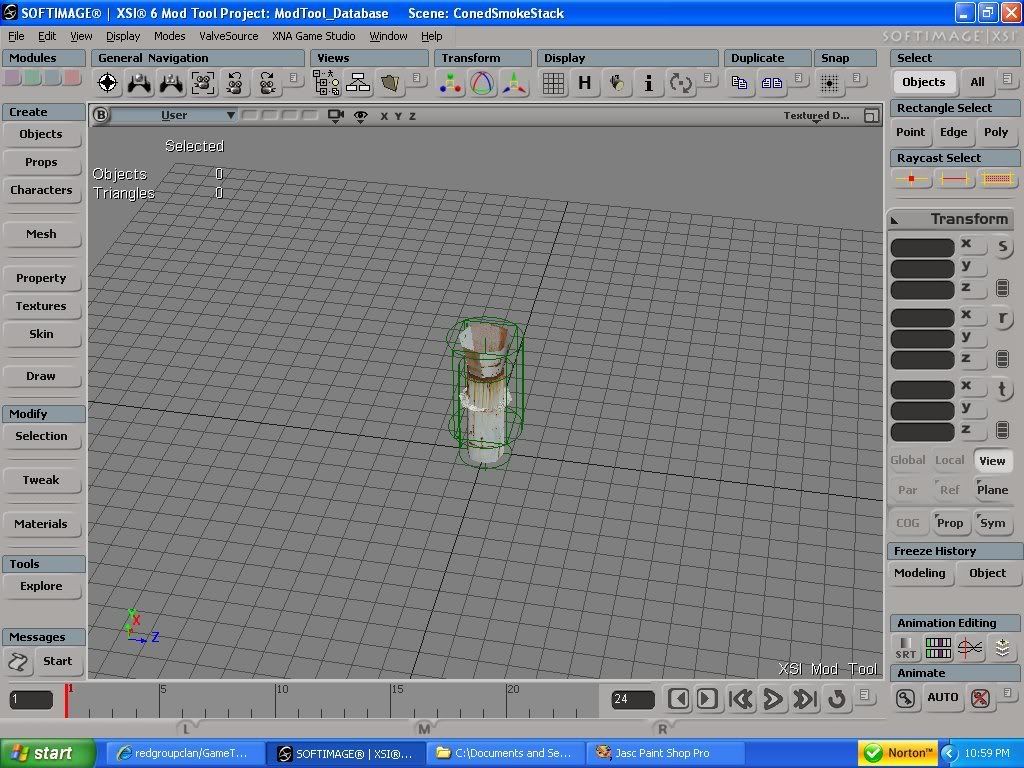Click the SRT animation icon
The image size is (1024, 768).
pos(906,648)
